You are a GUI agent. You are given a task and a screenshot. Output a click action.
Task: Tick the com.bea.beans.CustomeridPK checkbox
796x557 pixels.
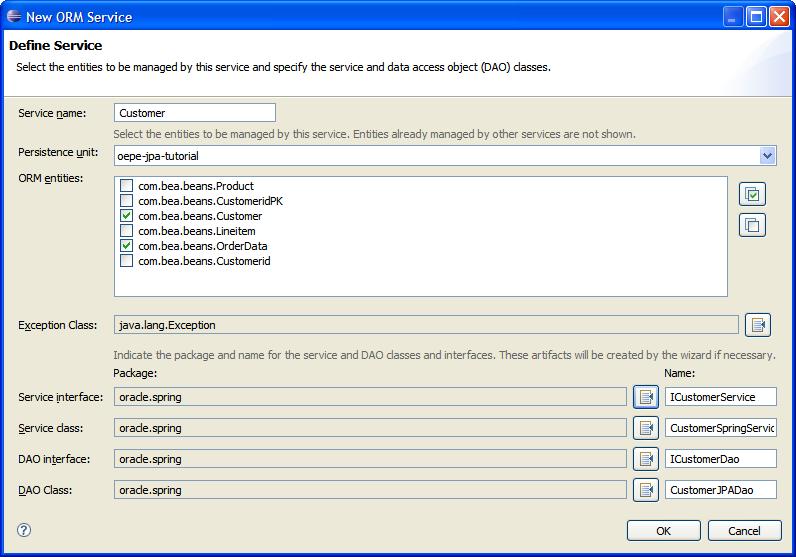[127, 201]
